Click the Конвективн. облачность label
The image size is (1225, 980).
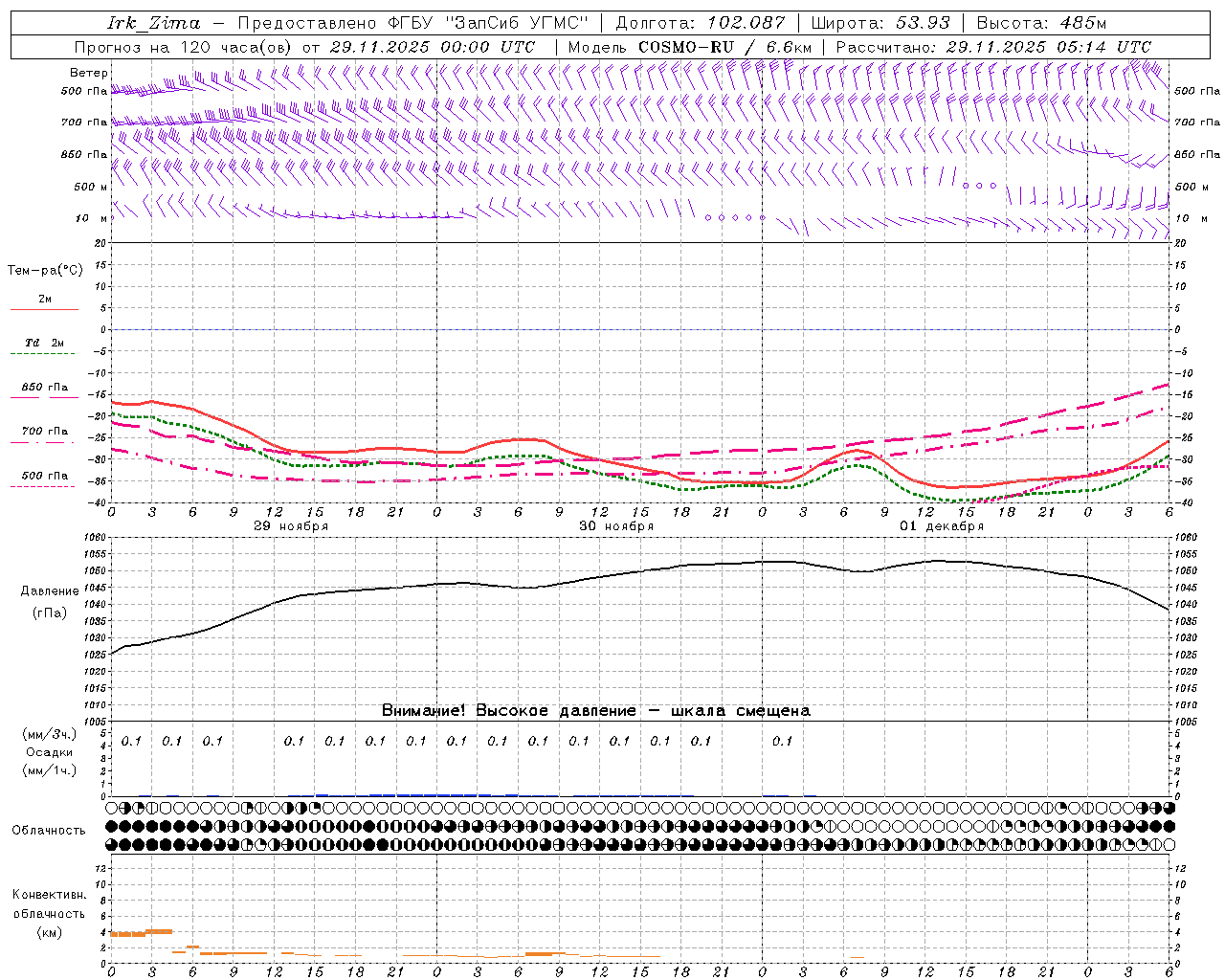tap(49, 904)
